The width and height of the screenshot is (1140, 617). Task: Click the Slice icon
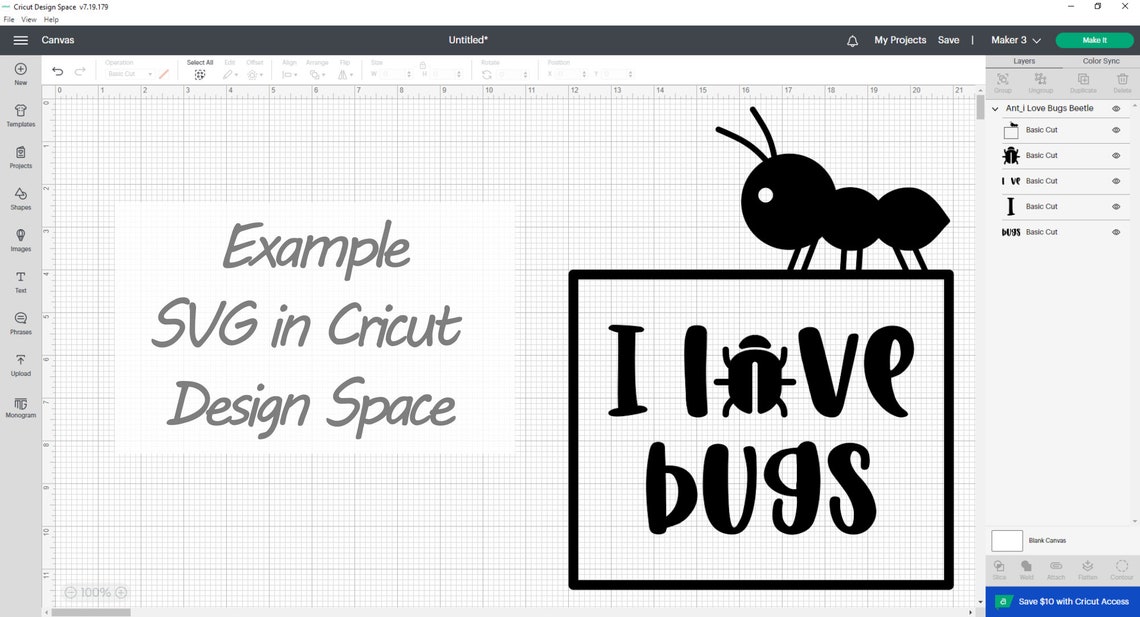(x=997, y=569)
